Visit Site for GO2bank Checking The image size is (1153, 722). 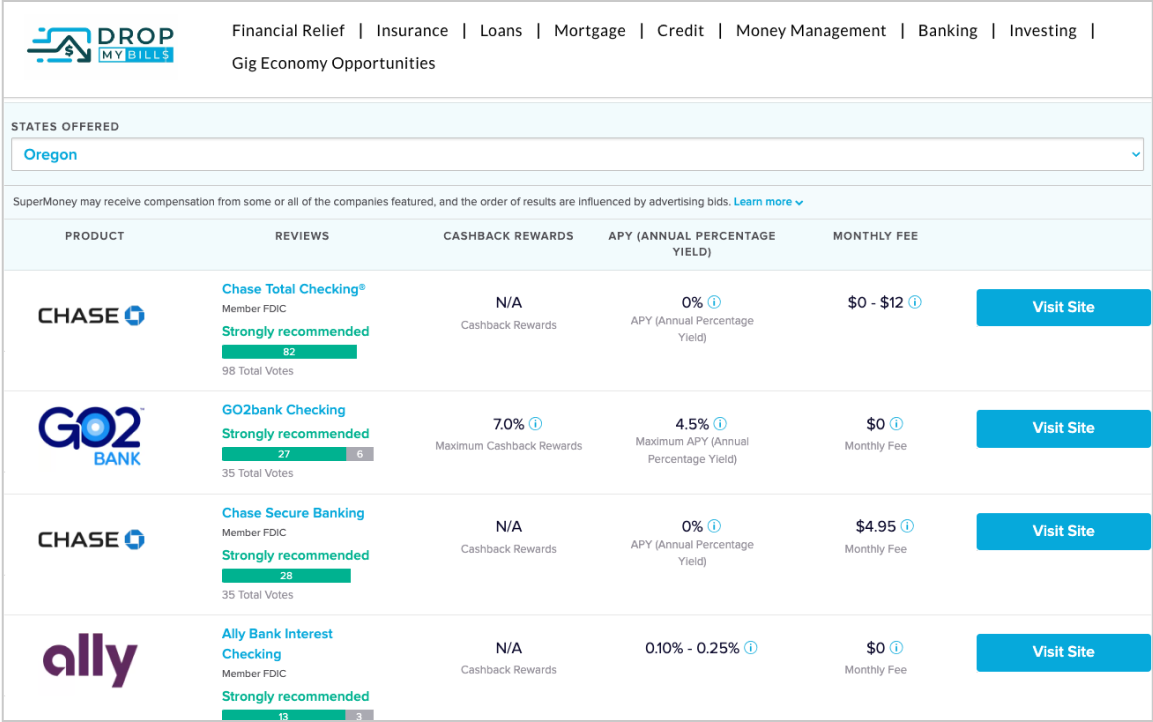[1063, 428]
